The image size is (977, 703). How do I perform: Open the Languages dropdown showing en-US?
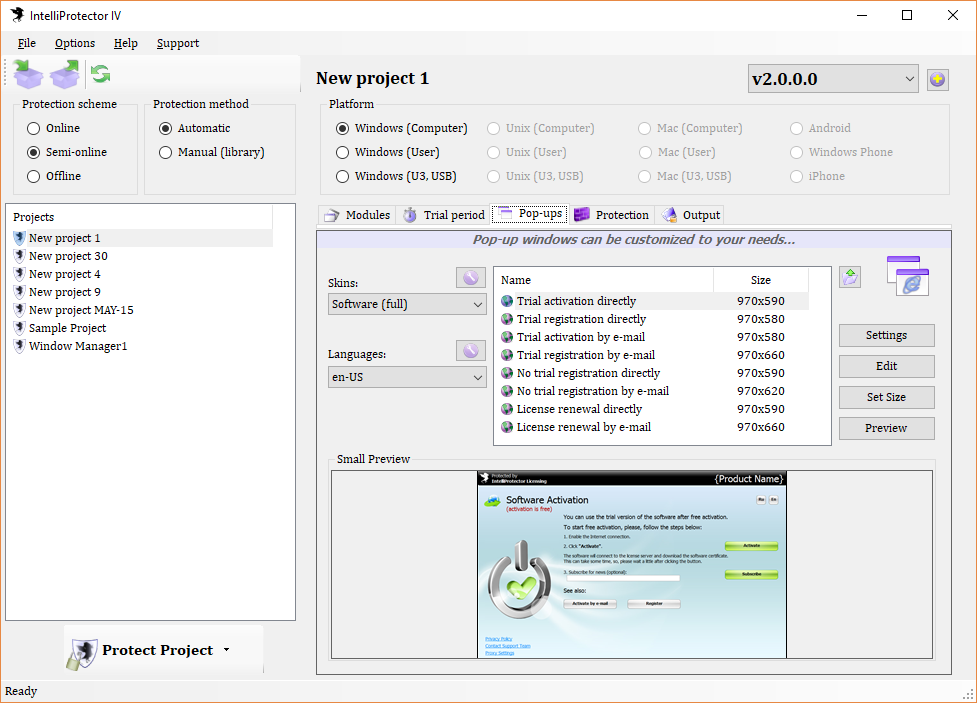tap(407, 377)
